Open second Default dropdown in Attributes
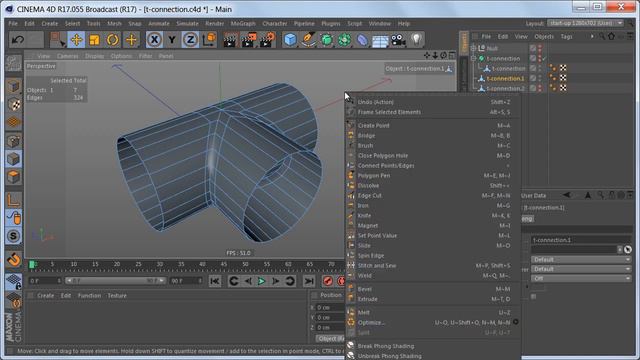This screenshot has height=360, width=640. coord(580,269)
